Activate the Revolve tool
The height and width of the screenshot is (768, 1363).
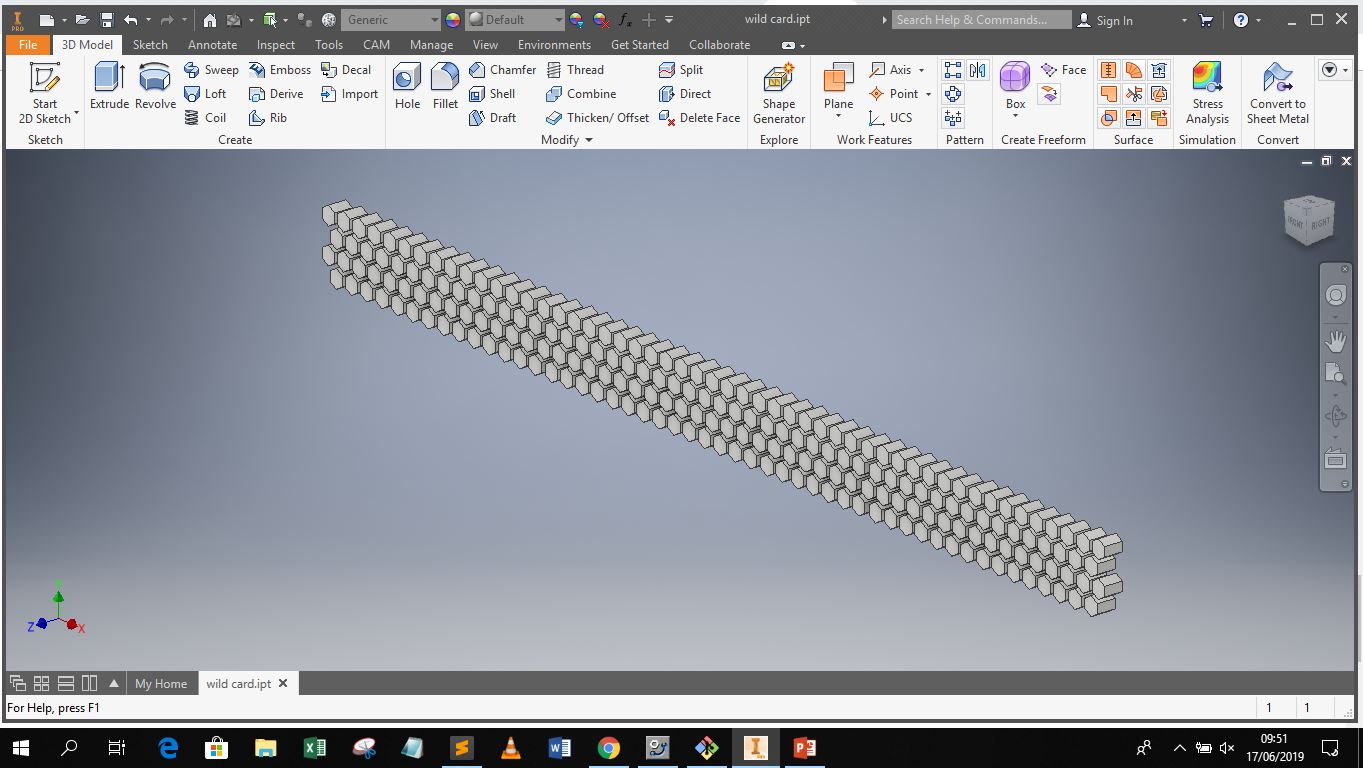pyautogui.click(x=155, y=87)
